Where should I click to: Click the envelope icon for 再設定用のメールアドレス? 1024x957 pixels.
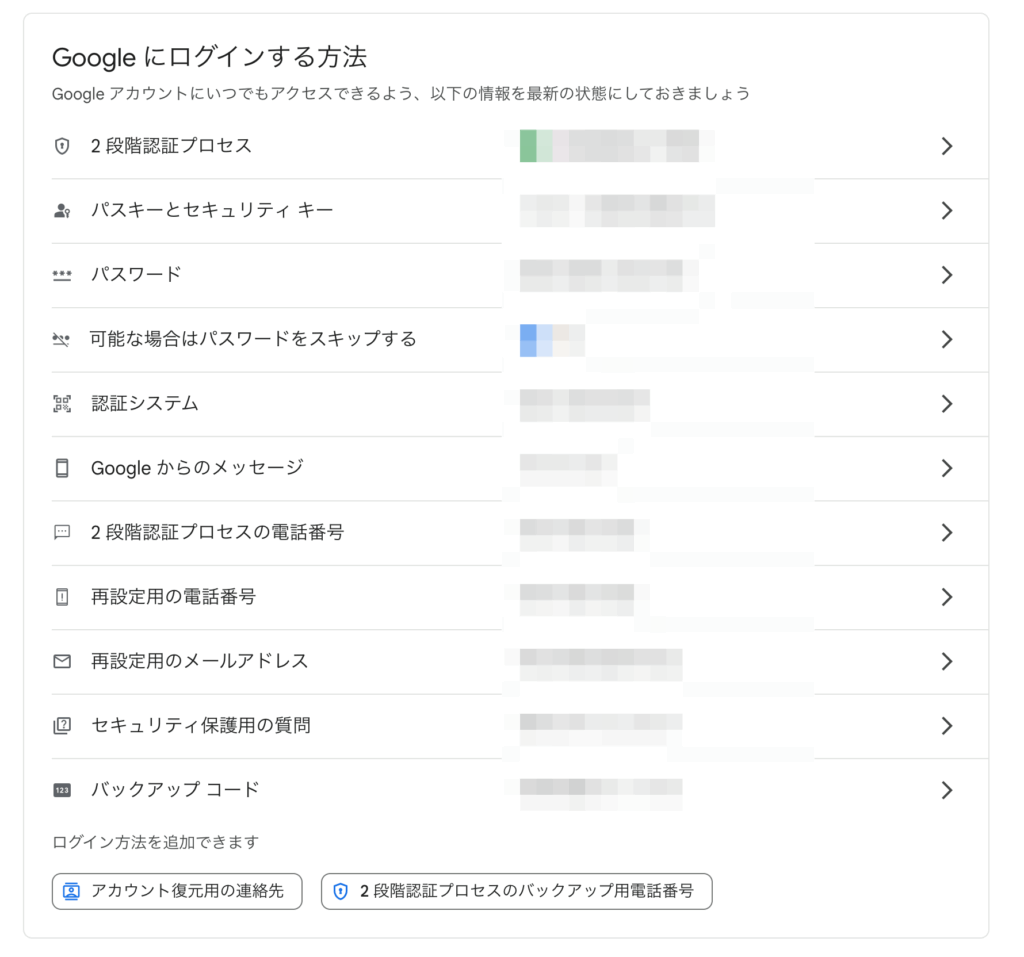click(62, 661)
